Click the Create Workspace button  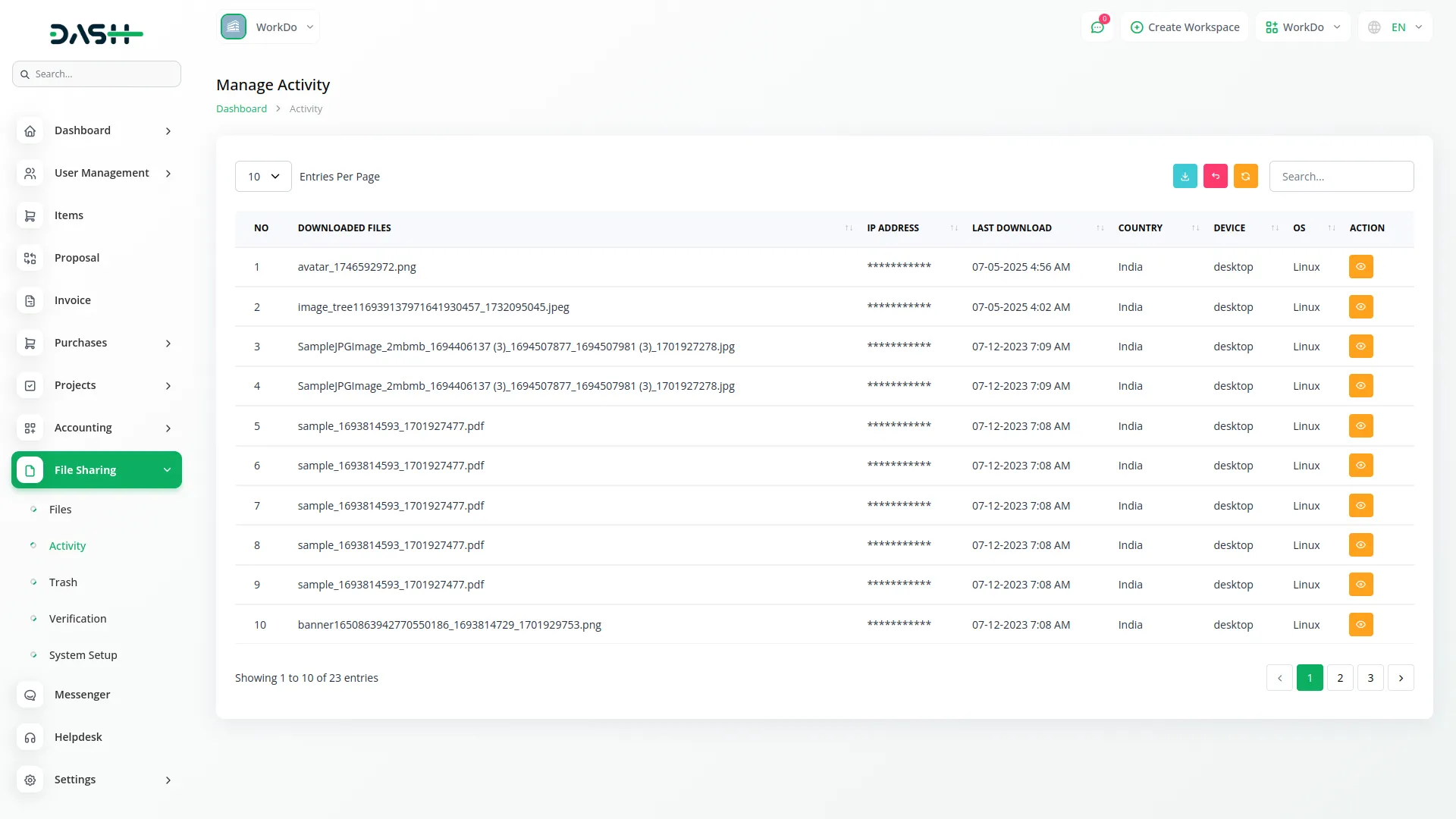(1185, 27)
